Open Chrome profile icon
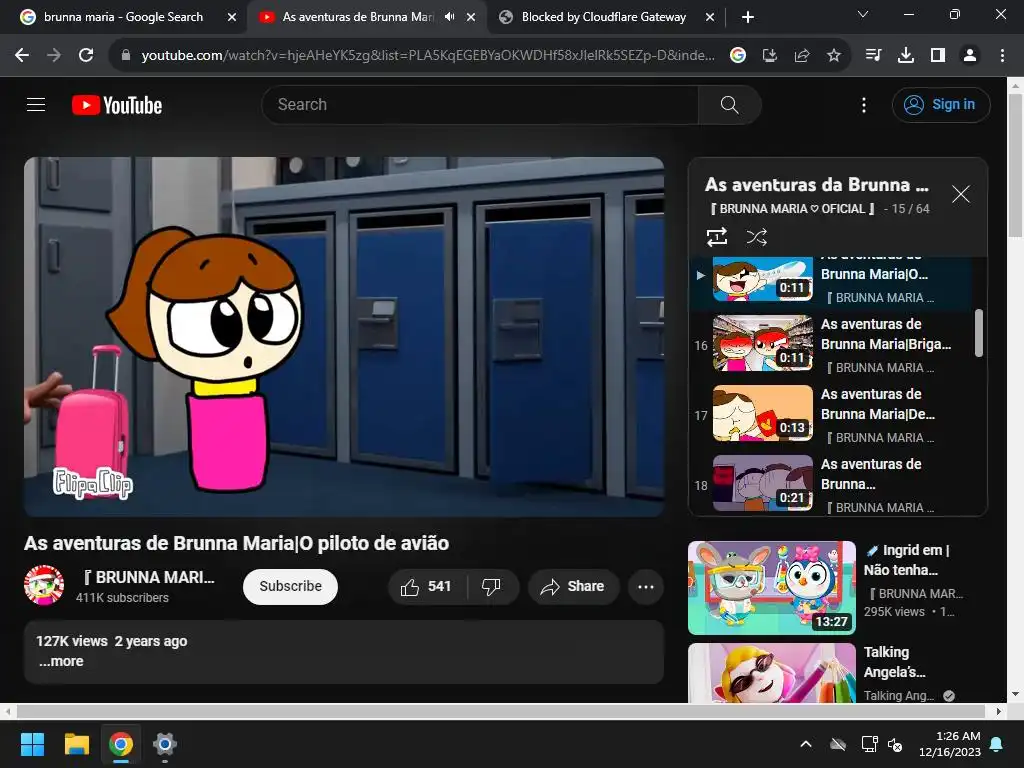This screenshot has height=768, width=1024. [970, 56]
